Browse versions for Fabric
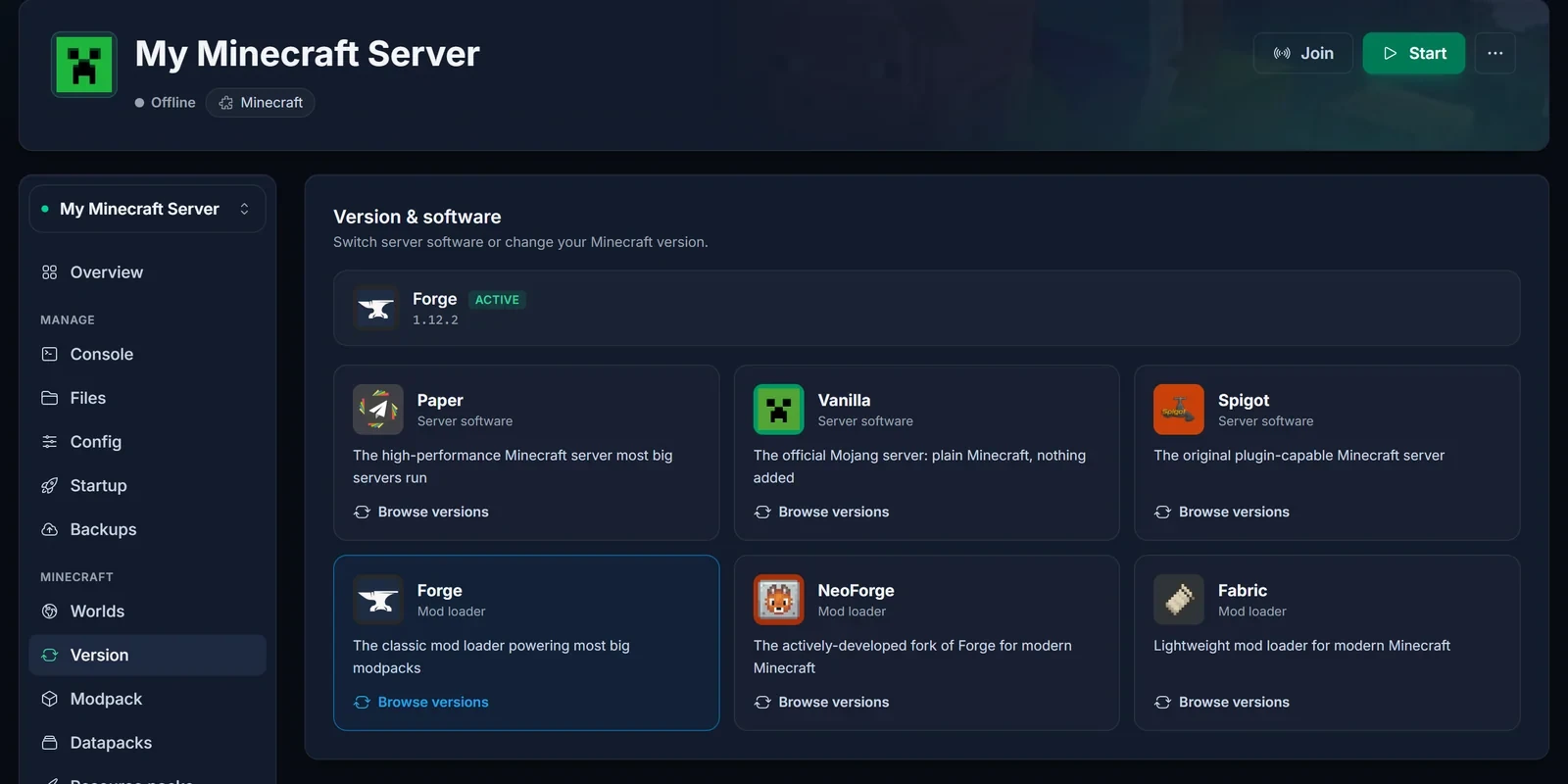The height and width of the screenshot is (784, 1568). pos(1222,702)
